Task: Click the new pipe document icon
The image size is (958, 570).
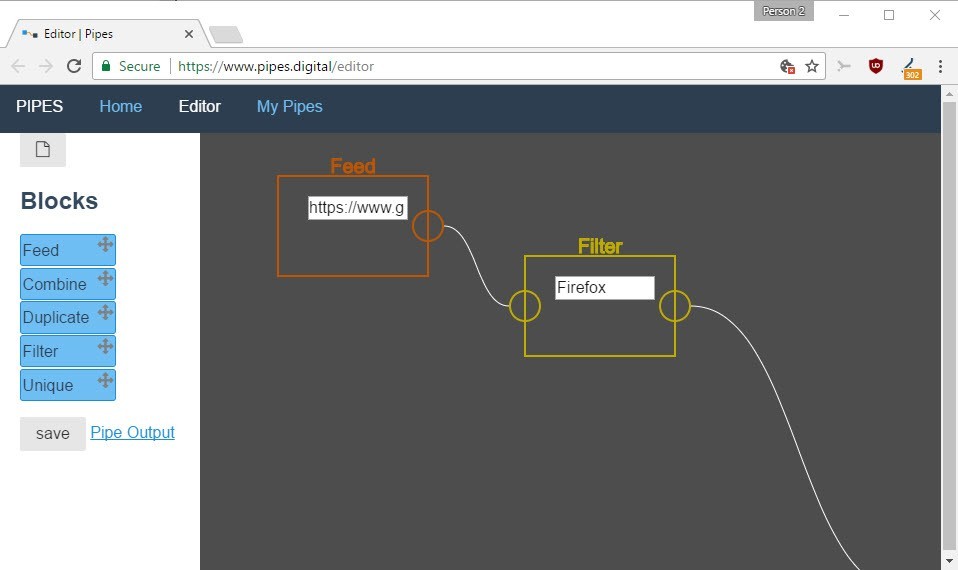Action: pyautogui.click(x=43, y=149)
